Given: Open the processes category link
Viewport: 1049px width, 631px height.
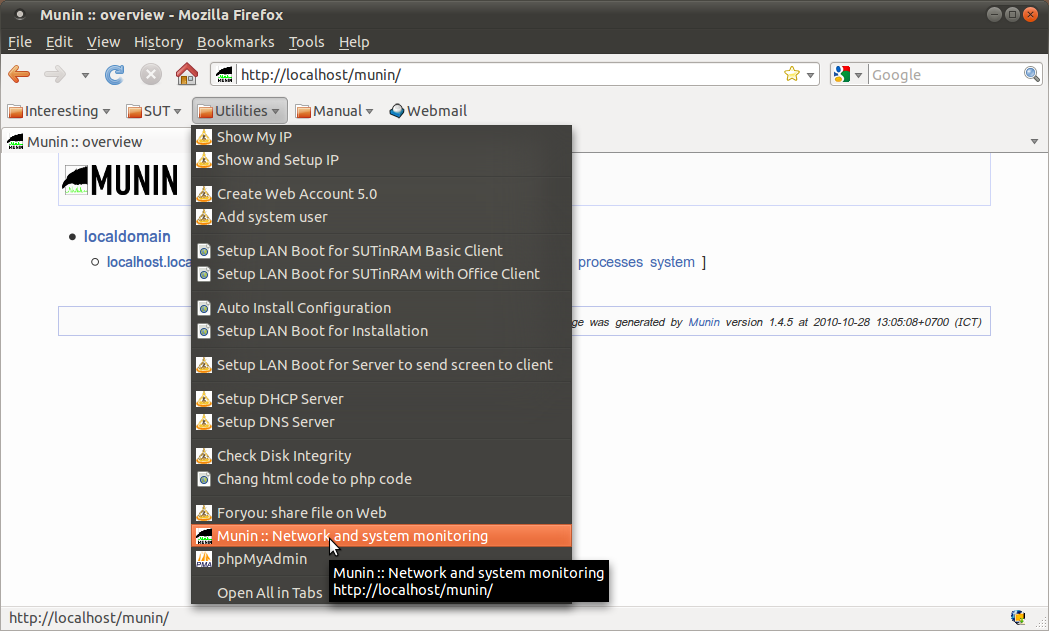Looking at the screenshot, I should [610, 262].
